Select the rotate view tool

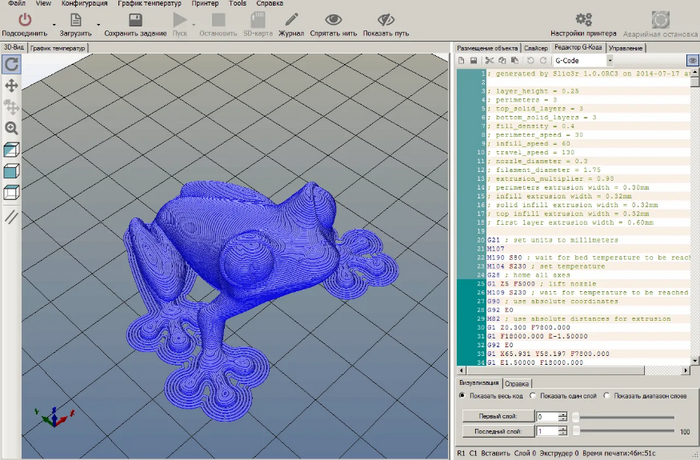click(x=12, y=64)
